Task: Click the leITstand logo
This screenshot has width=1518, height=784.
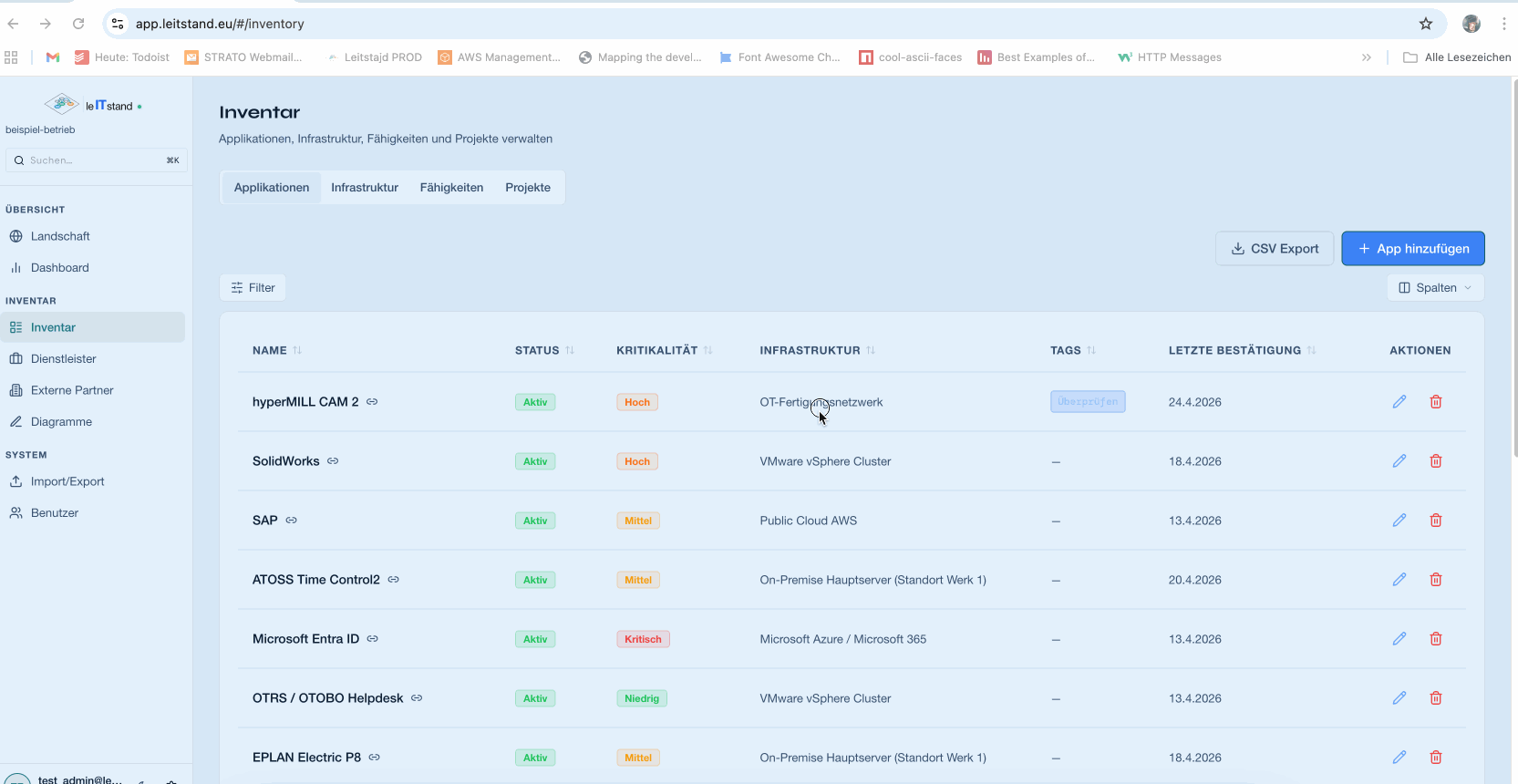Action: click(x=93, y=105)
